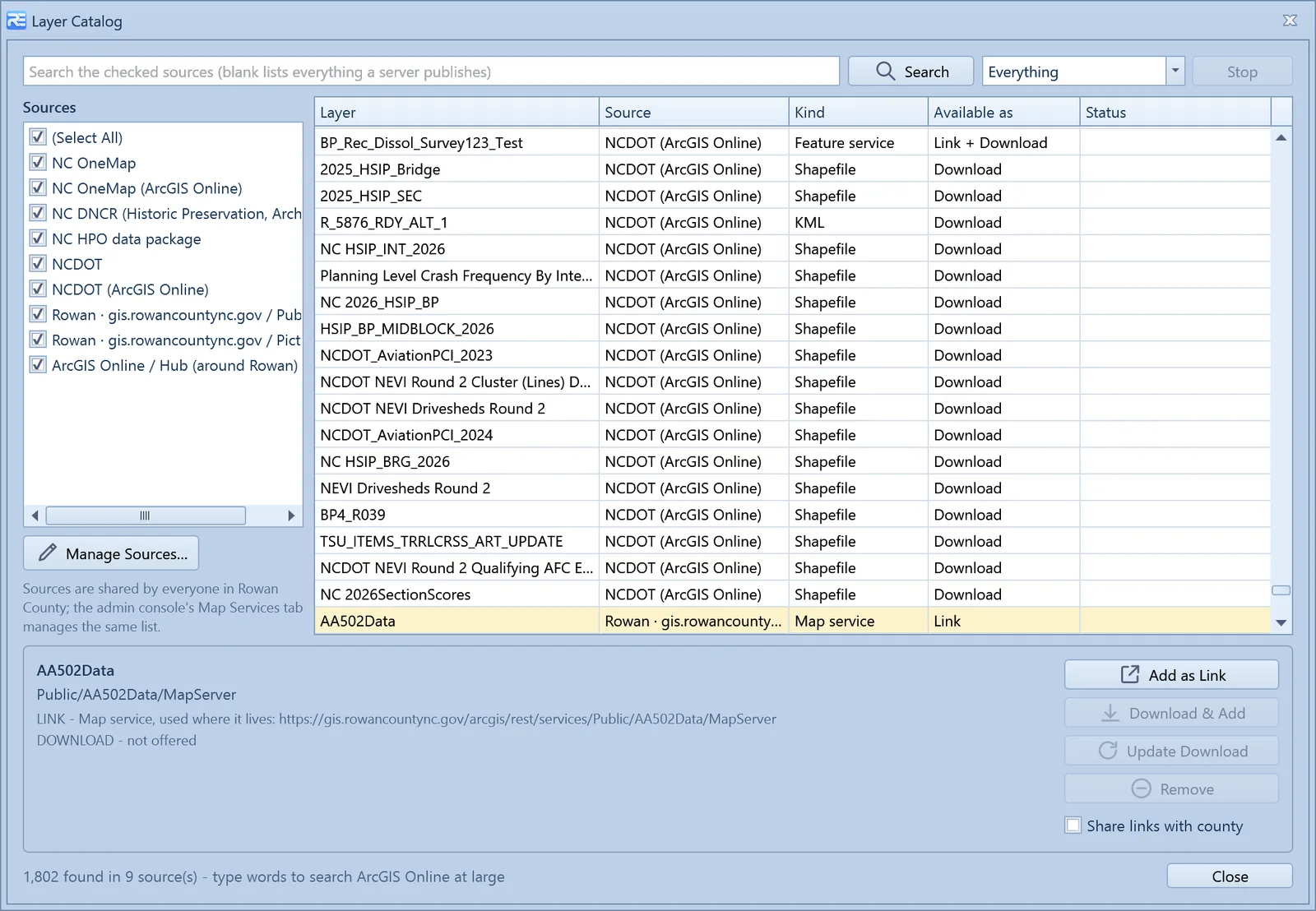Click the Sources list horizontal scrollbar thumb
This screenshot has height=911, width=1316.
tap(146, 516)
